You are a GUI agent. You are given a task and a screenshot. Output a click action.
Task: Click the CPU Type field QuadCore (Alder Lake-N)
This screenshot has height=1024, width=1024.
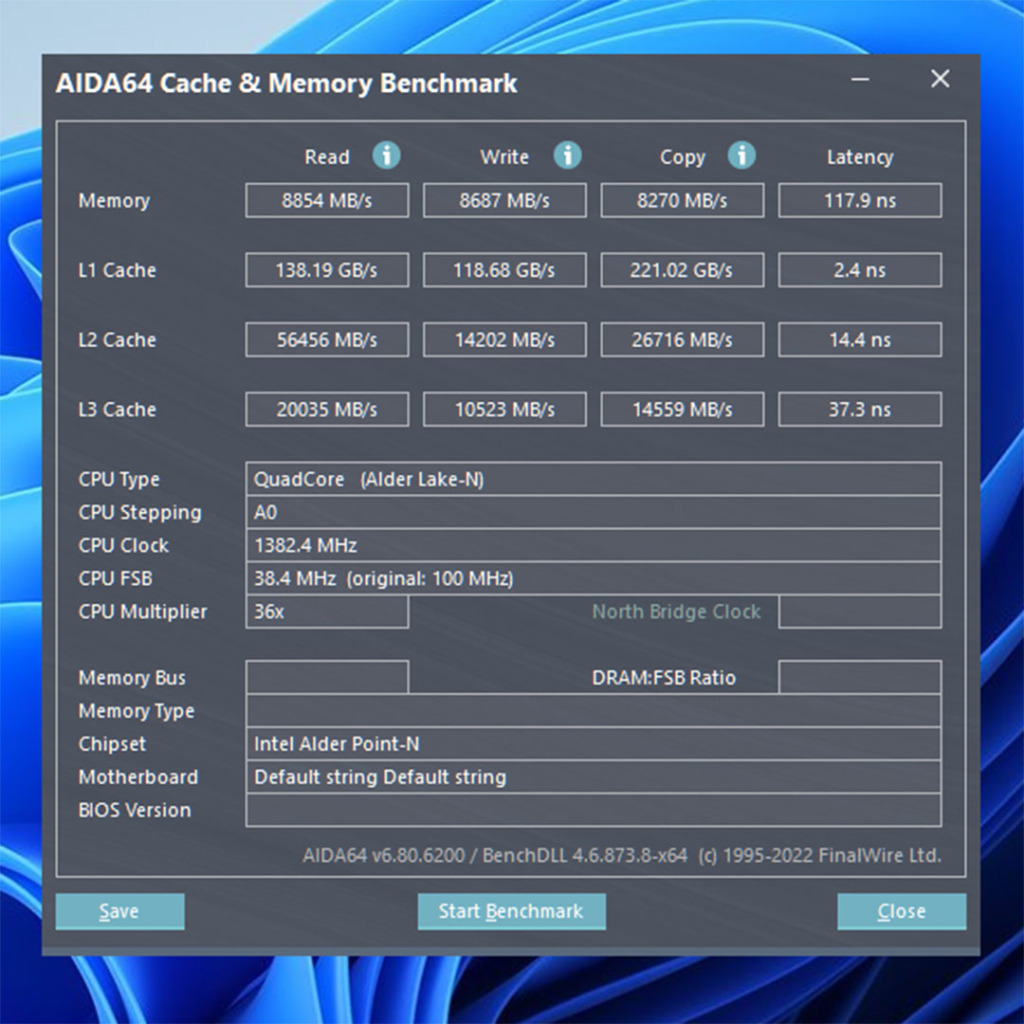tap(594, 479)
